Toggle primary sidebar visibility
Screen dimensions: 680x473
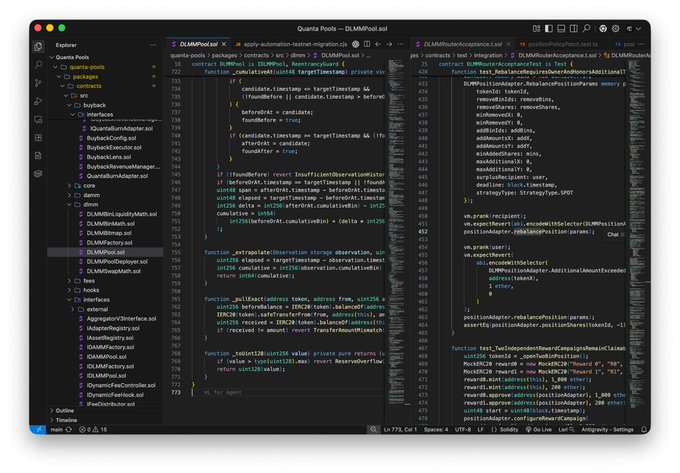click(549, 29)
